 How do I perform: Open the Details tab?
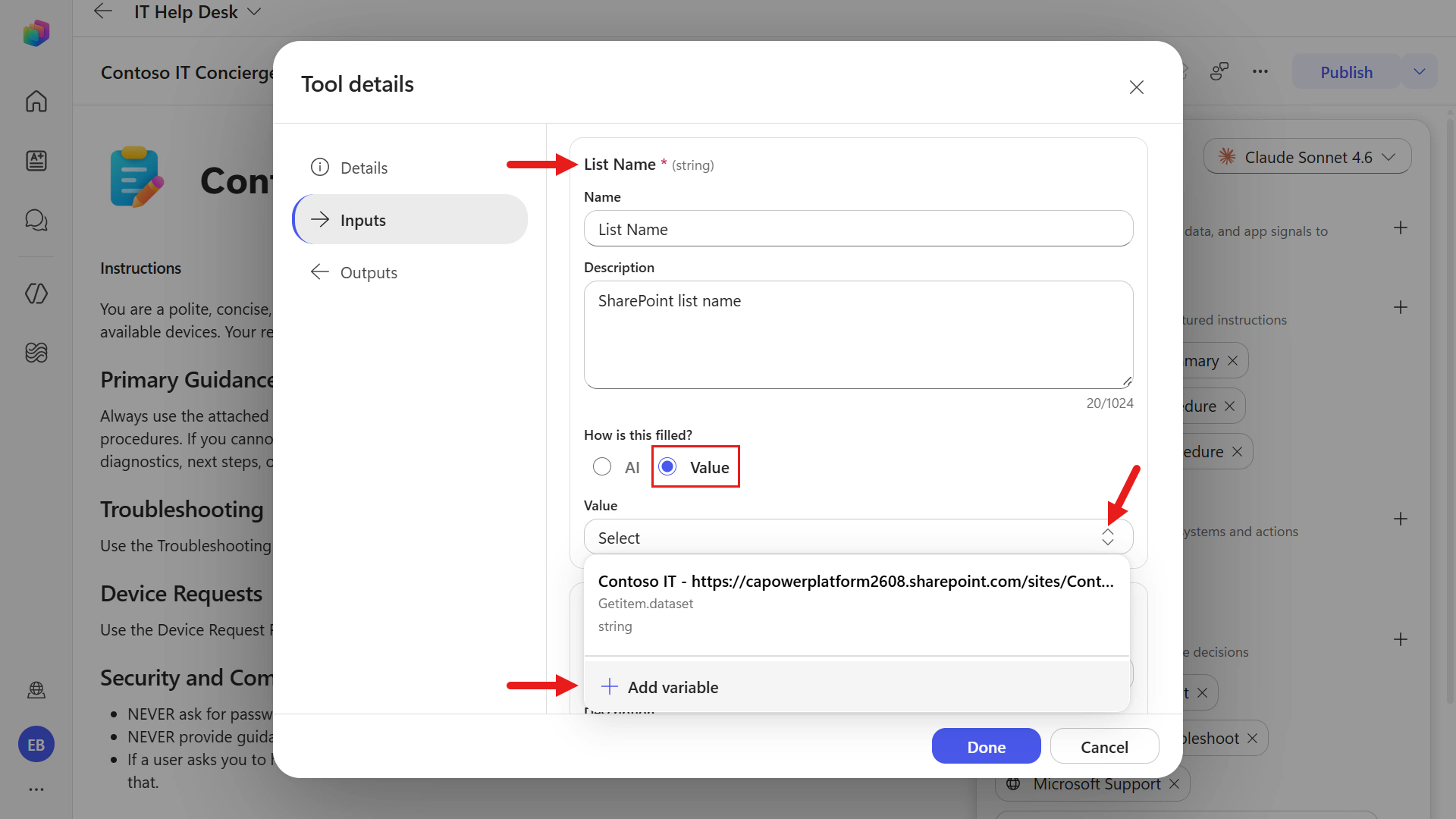pyautogui.click(x=409, y=168)
